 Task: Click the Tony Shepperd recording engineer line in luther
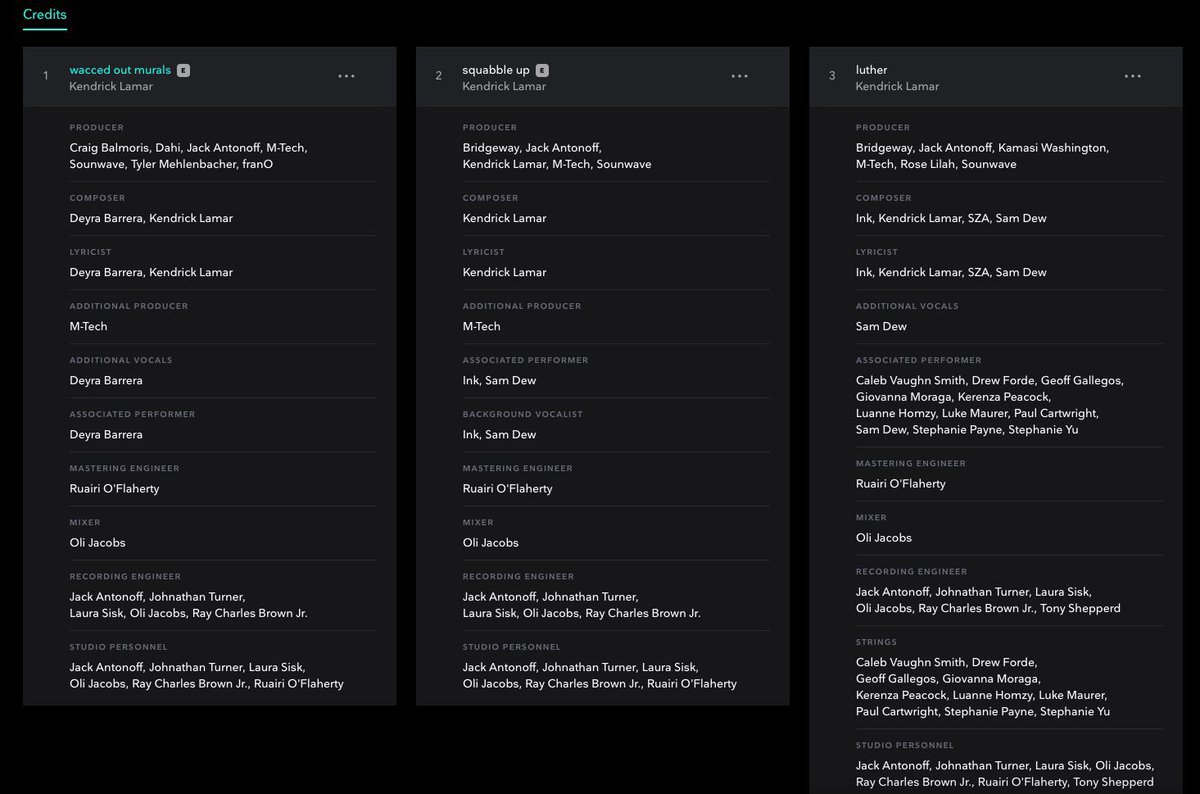[988, 608]
